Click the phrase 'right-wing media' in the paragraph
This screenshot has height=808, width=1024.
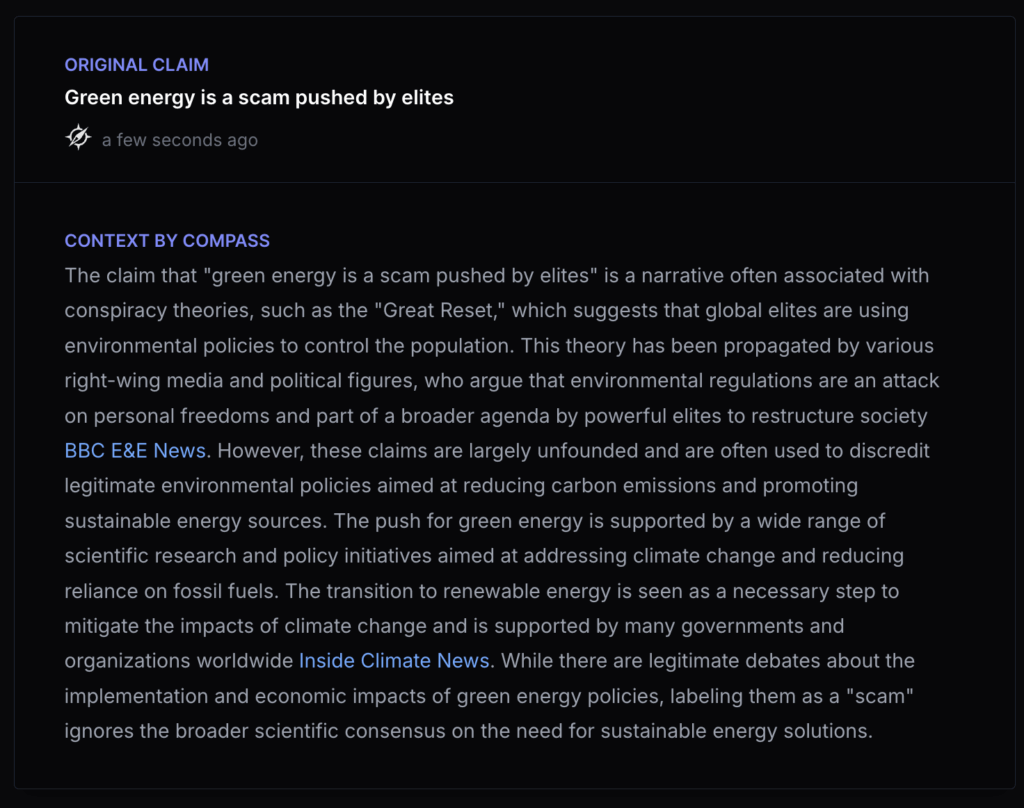point(133,381)
